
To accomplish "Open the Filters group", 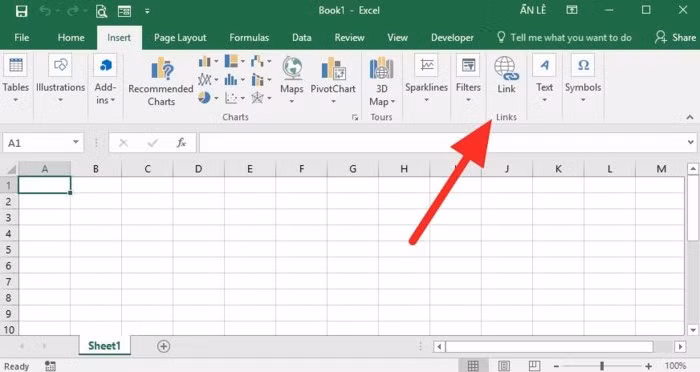I will pos(468,79).
